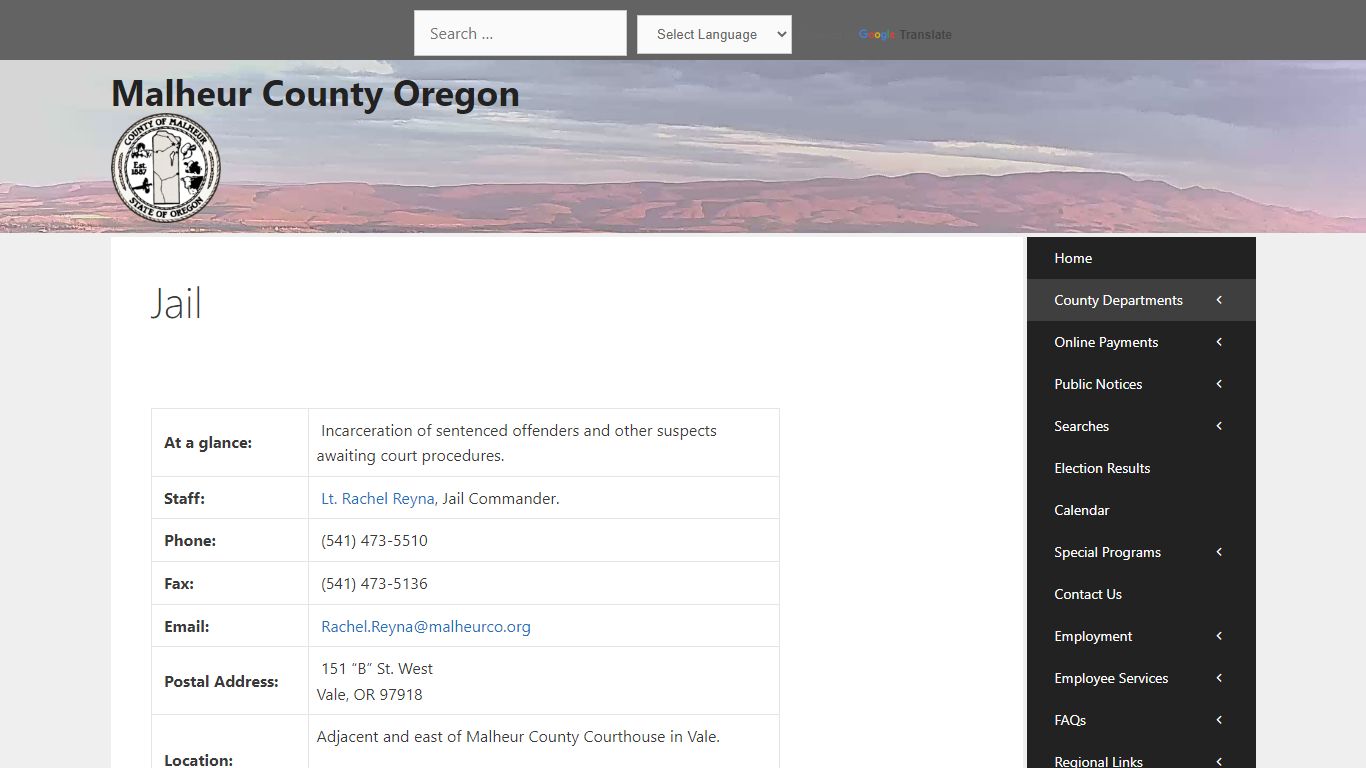Screen dimensions: 1366x768
Task: Open Election Results page
Action: (1141, 468)
